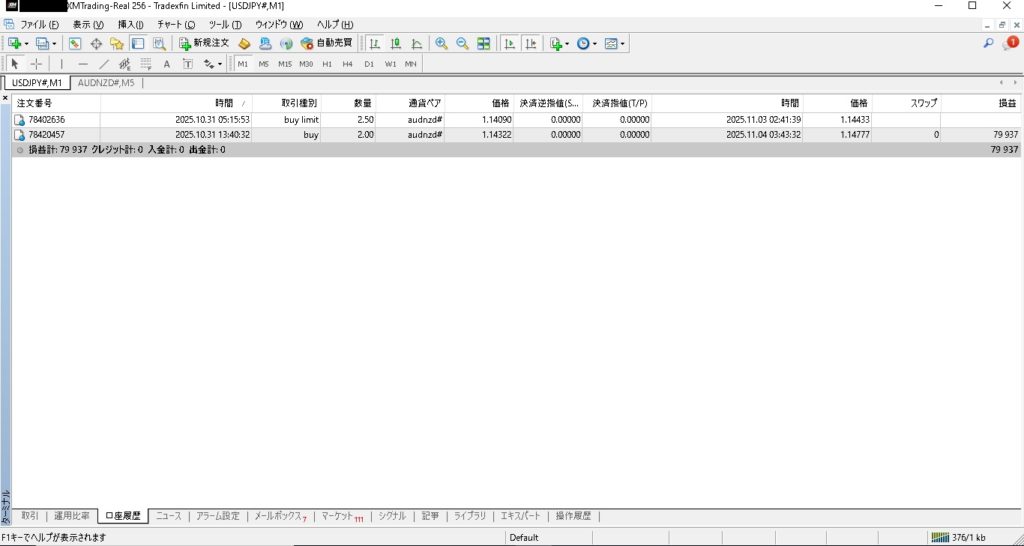The image size is (1024, 546).
Task: Switch to the 取引 terminal tab
Action: (30, 516)
